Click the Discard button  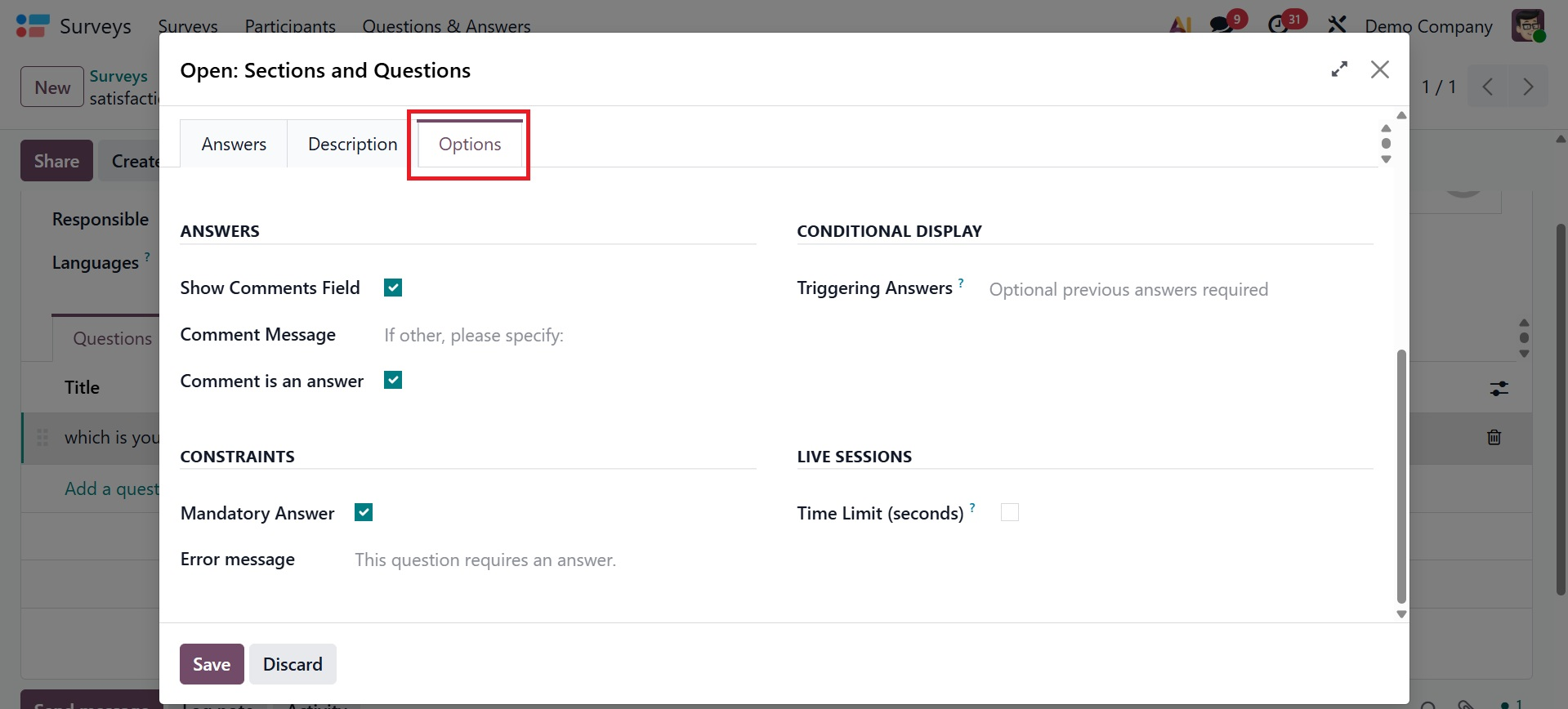point(293,664)
